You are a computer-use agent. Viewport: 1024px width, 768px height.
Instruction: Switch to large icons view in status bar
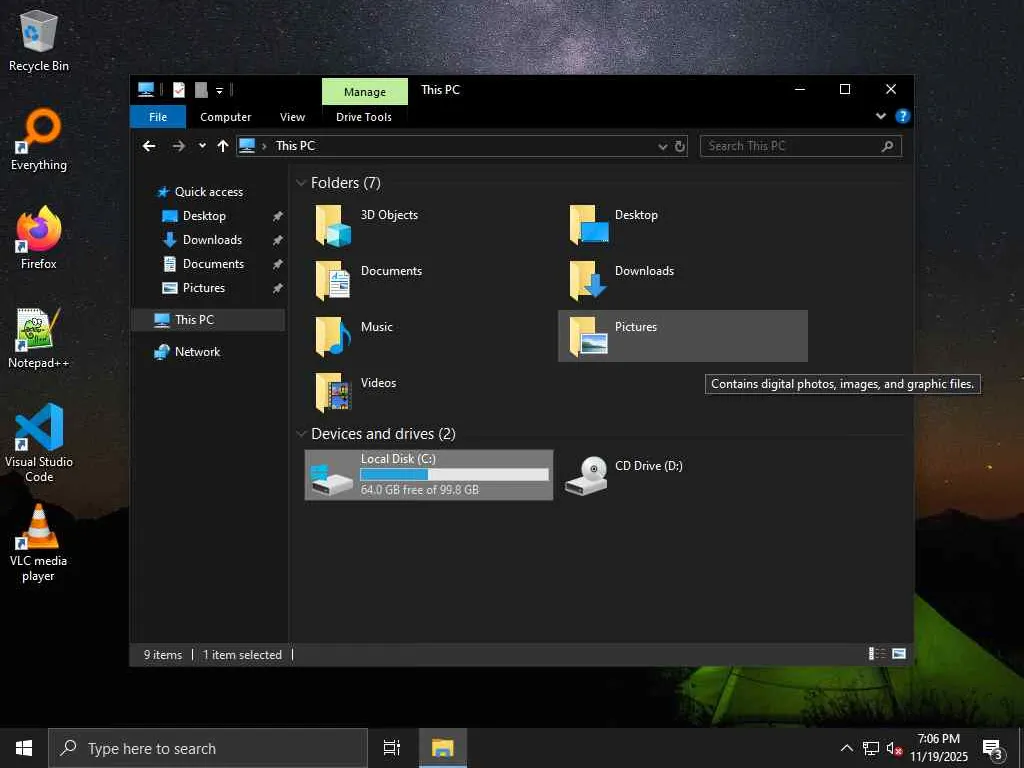pyautogui.click(x=899, y=654)
